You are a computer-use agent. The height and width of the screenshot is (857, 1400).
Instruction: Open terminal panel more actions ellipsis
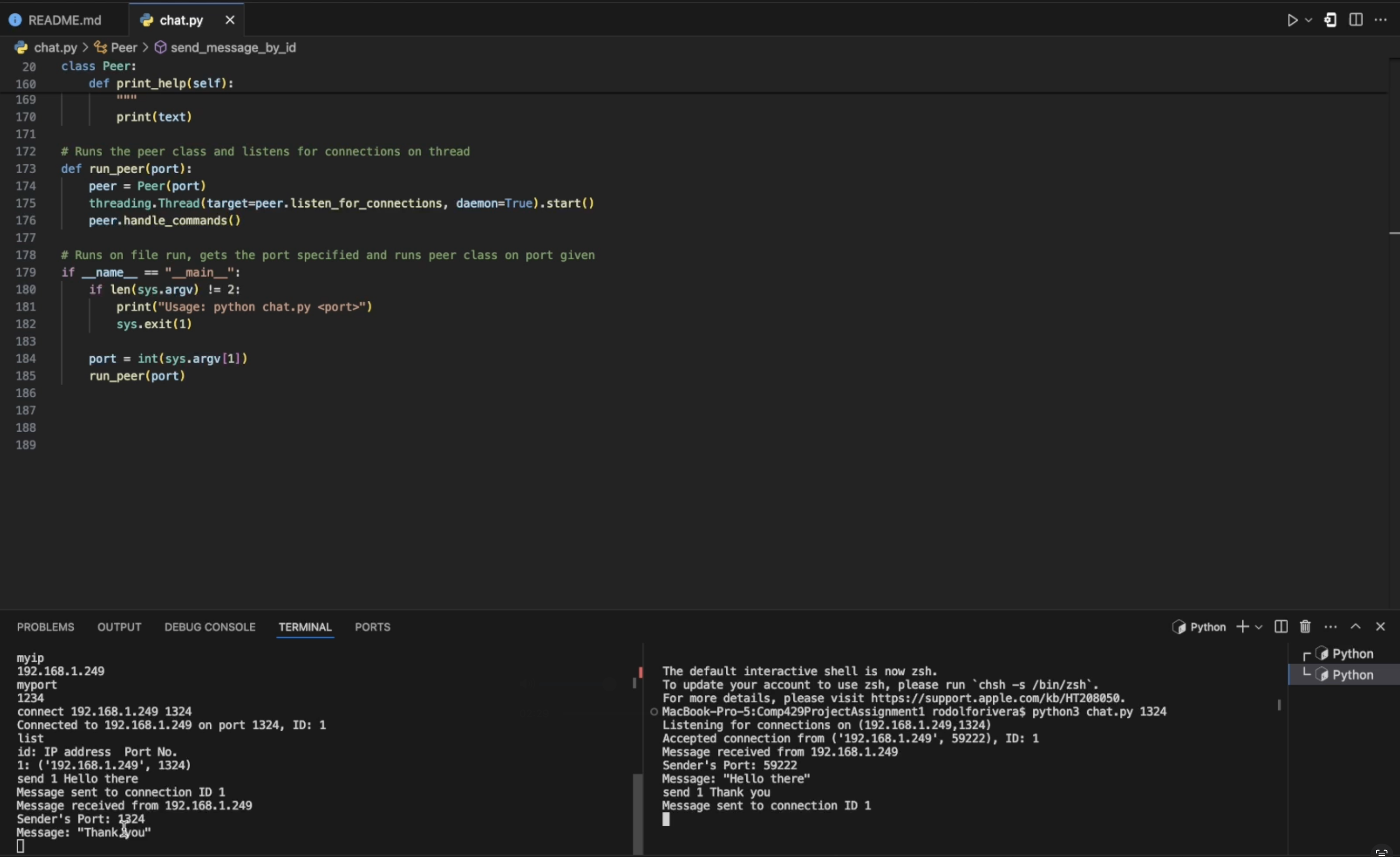1330,627
